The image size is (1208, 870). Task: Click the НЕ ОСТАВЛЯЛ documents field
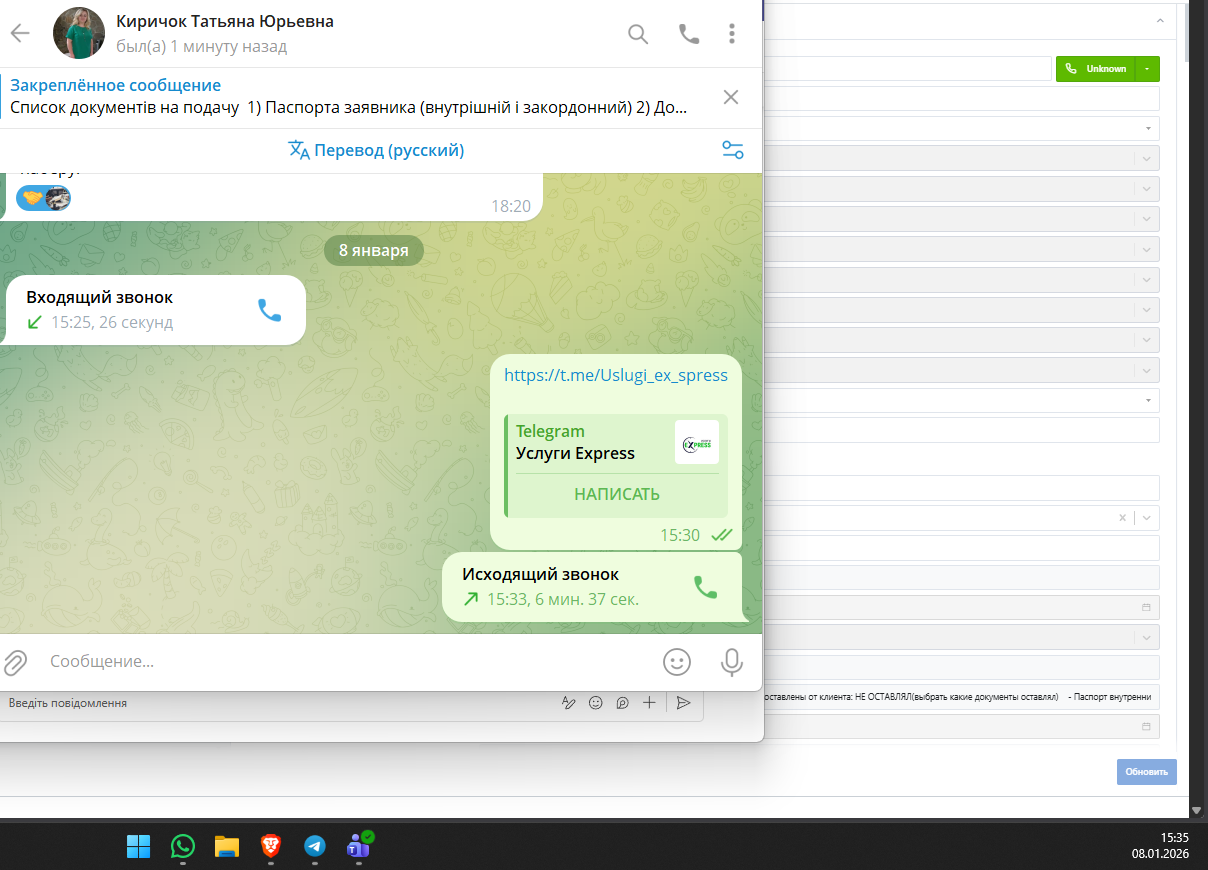[960, 697]
